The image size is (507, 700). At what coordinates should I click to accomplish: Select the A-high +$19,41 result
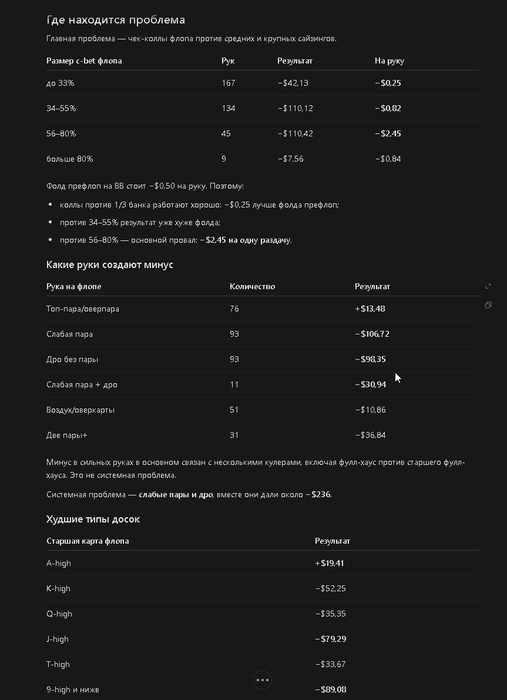[329, 563]
